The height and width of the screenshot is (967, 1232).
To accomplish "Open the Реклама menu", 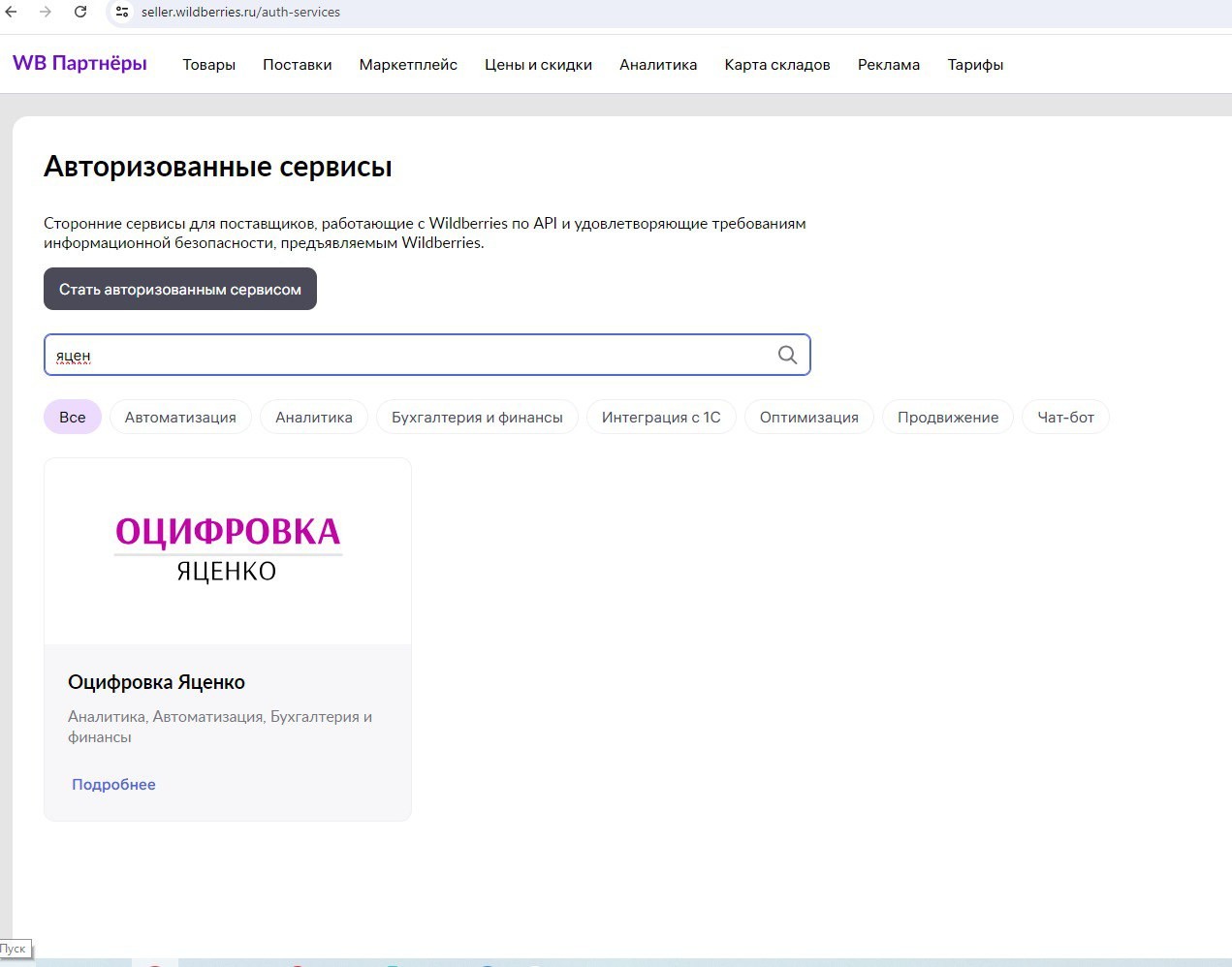I will click(x=889, y=65).
